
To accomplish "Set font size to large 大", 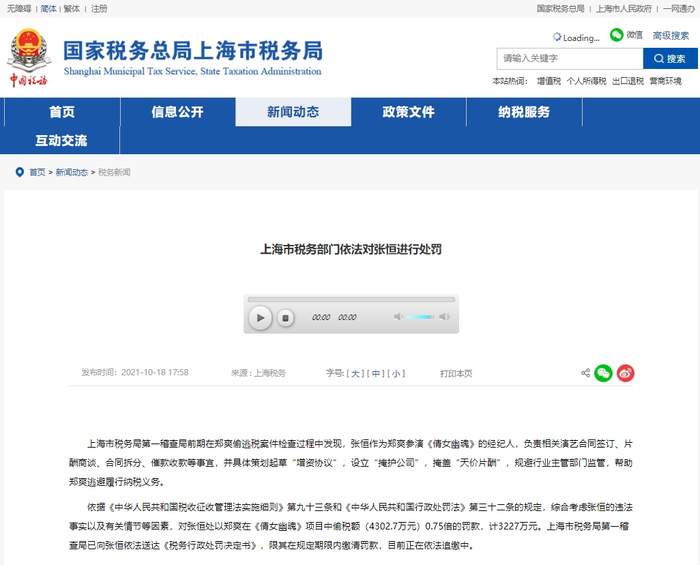I will 355,373.
